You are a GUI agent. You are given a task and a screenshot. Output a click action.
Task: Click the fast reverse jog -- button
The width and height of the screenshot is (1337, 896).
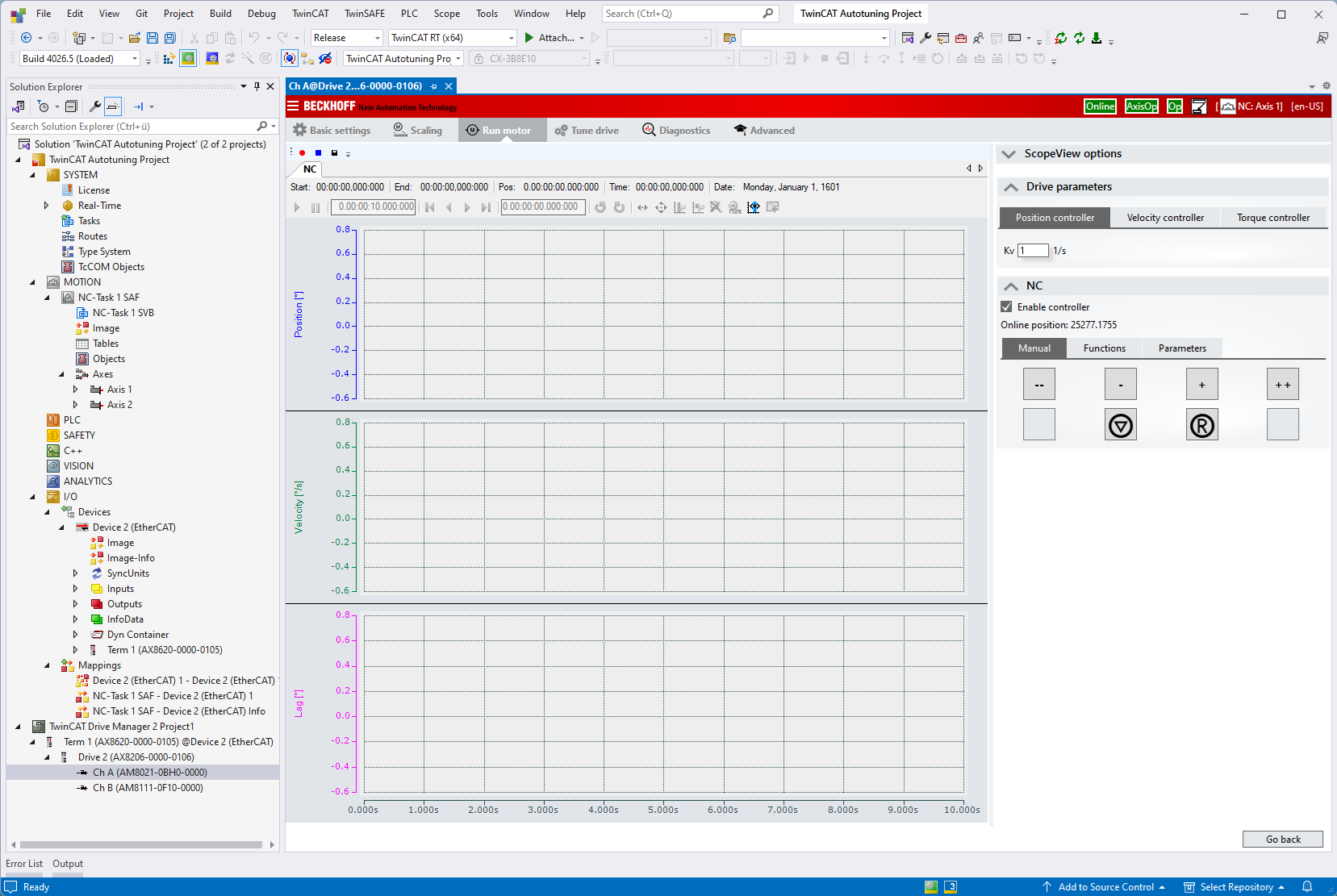click(1039, 385)
